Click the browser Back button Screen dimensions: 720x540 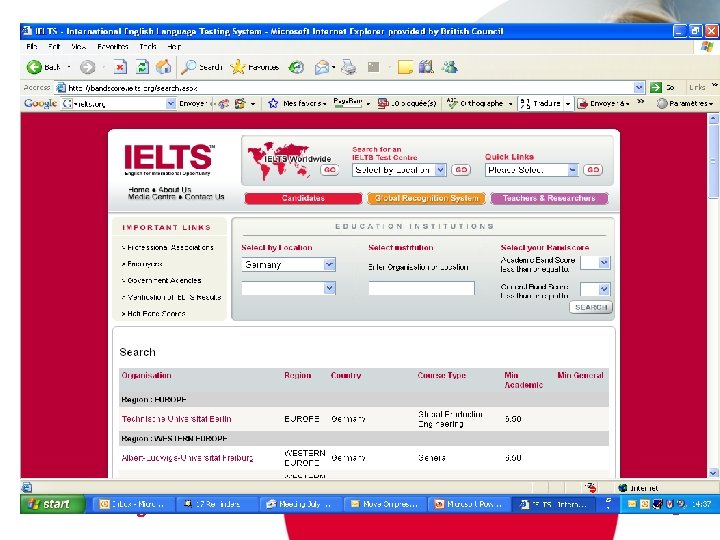point(43,67)
